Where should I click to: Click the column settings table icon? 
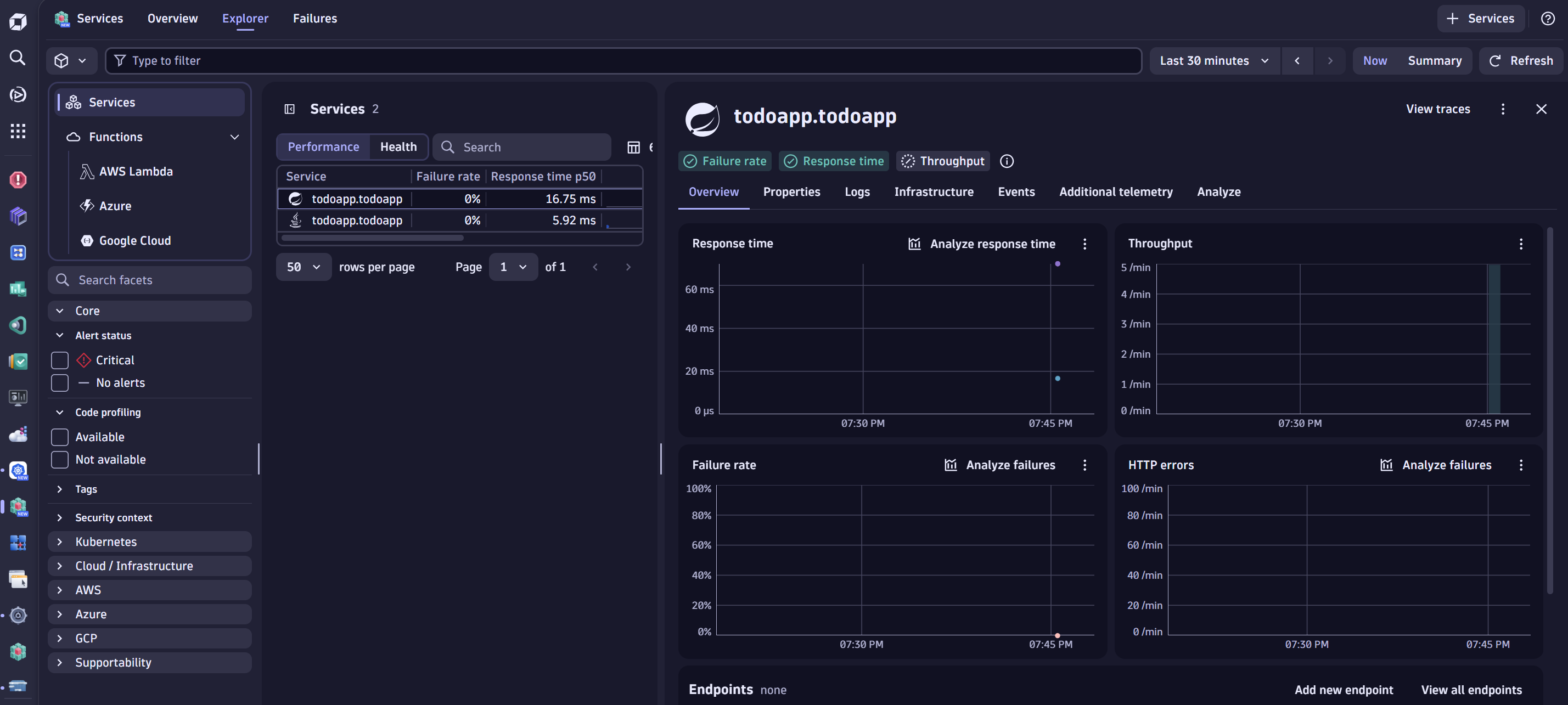pos(633,147)
